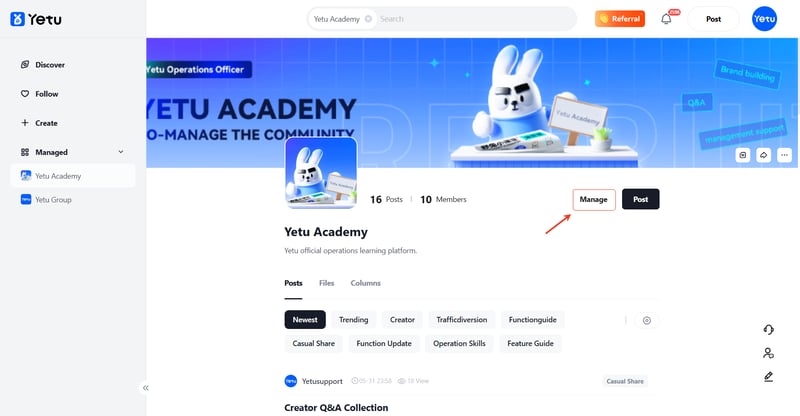Click the Manage button

[594, 200]
